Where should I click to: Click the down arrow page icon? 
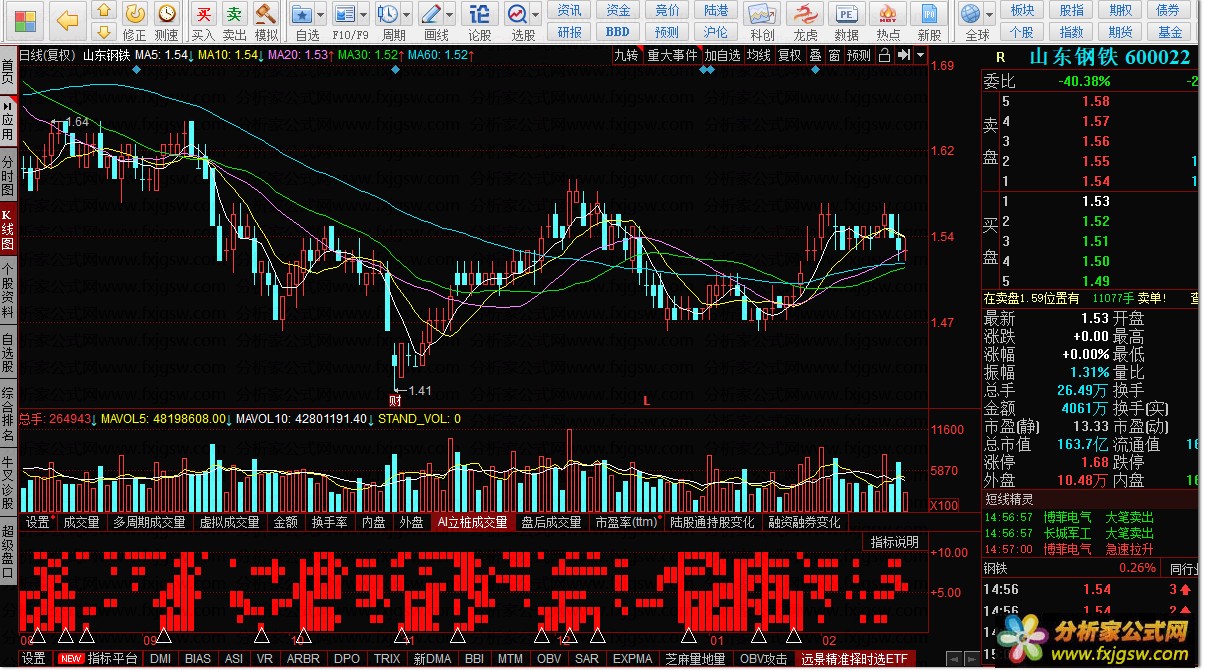[x=104, y=30]
